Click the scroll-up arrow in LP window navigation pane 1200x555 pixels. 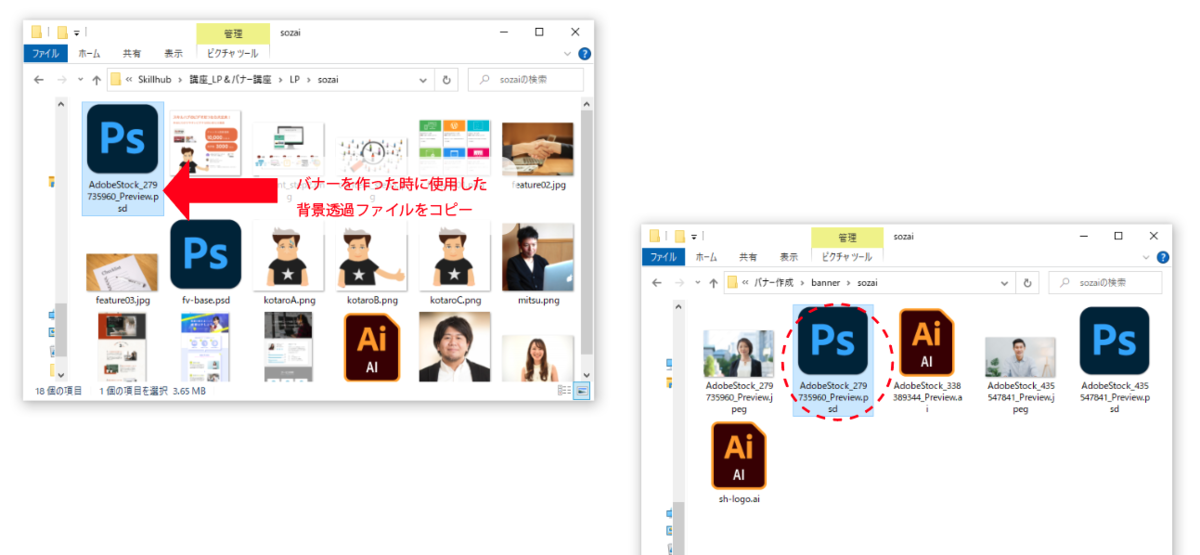coord(61,104)
